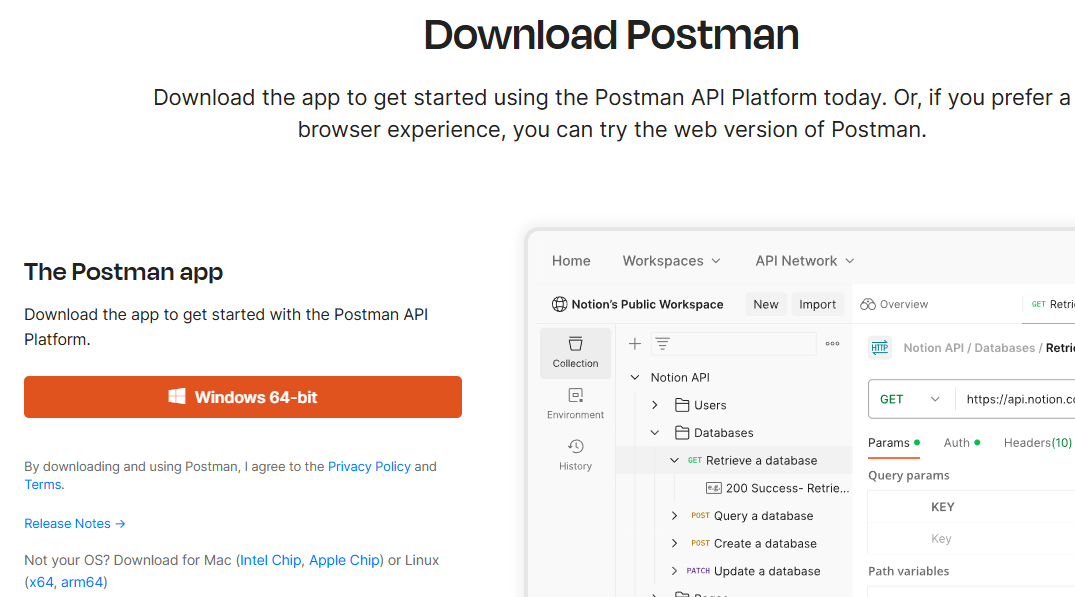Expand the Create a database request
Screen dimensions: 1075x597
point(674,544)
